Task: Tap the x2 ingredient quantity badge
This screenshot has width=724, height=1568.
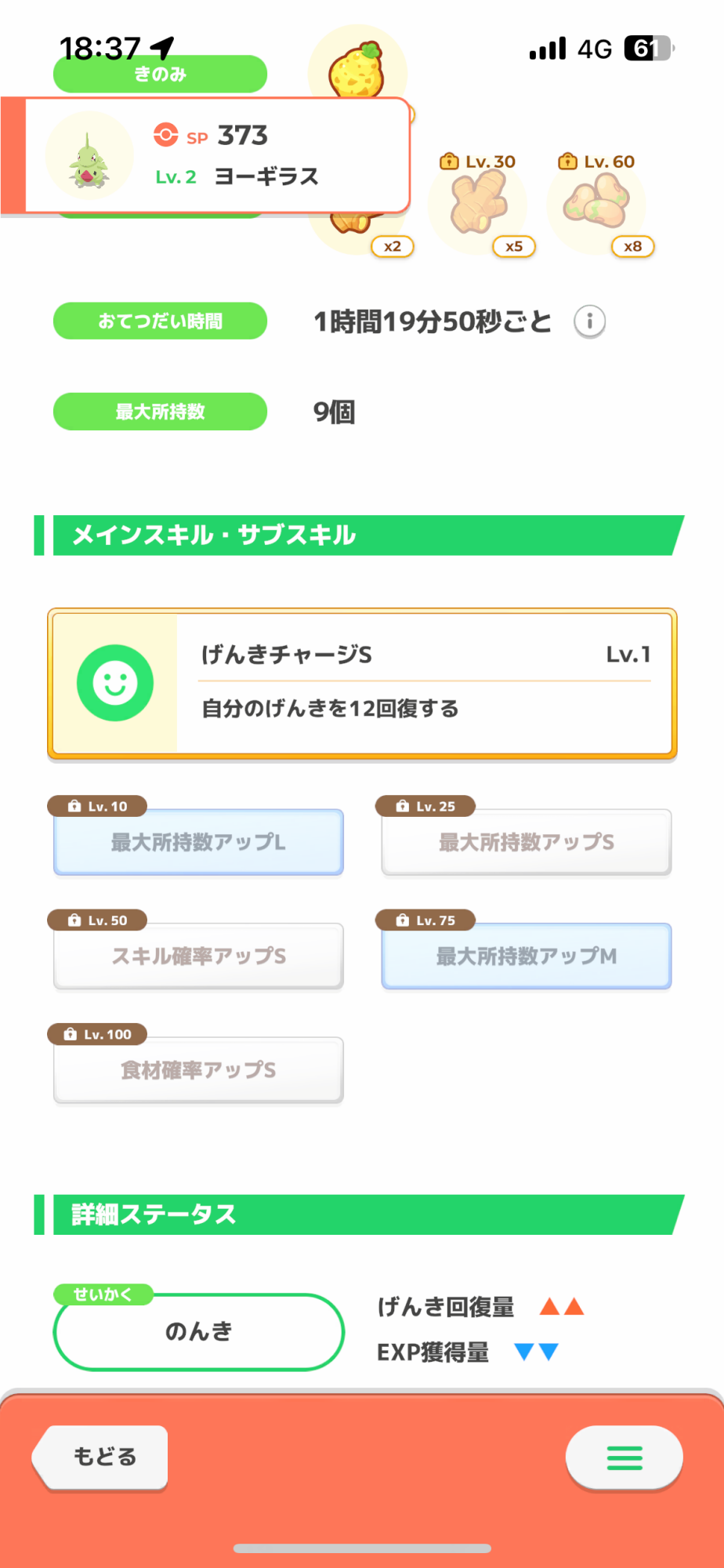Action: pos(393,246)
